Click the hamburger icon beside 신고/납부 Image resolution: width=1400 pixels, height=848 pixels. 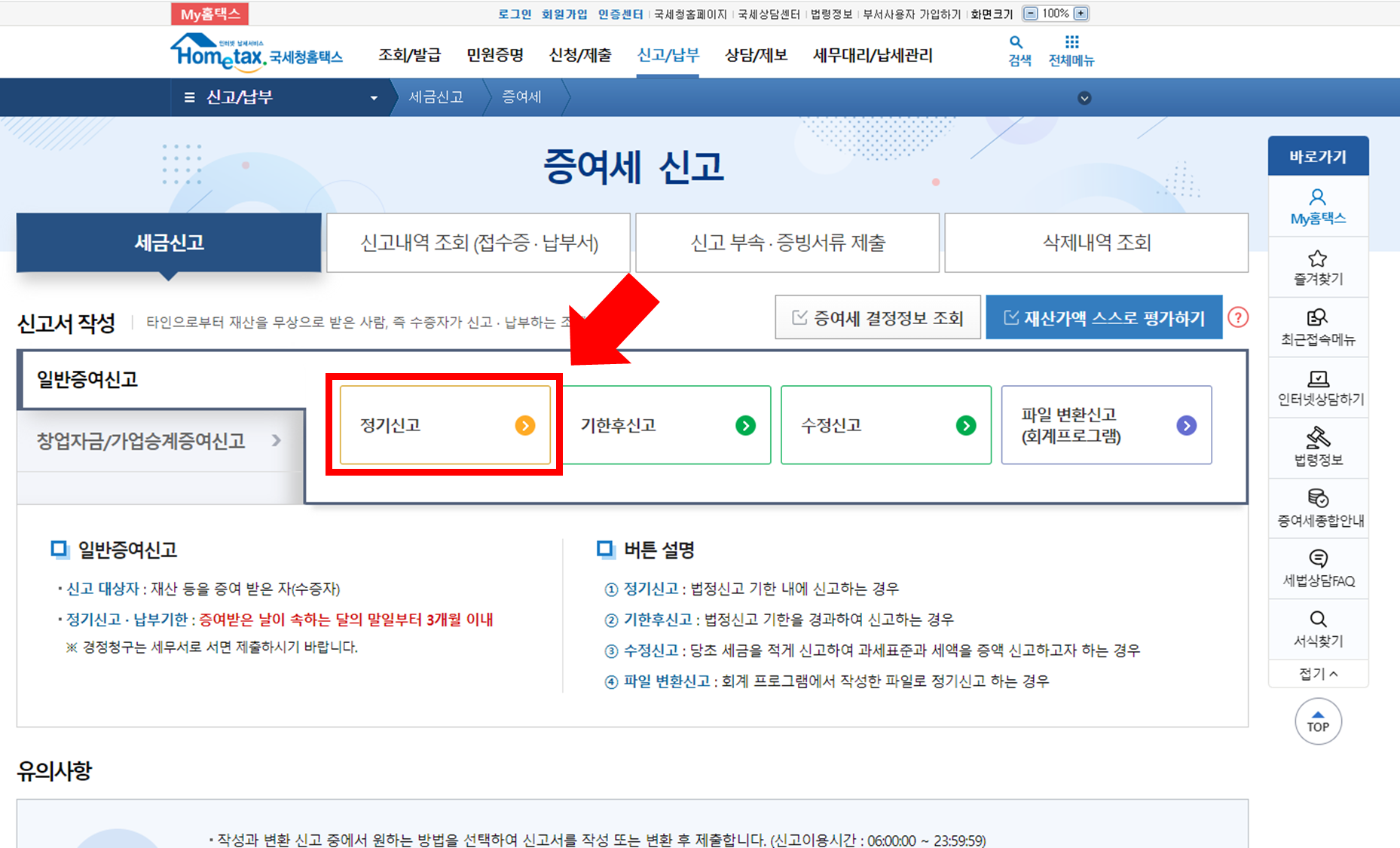189,97
